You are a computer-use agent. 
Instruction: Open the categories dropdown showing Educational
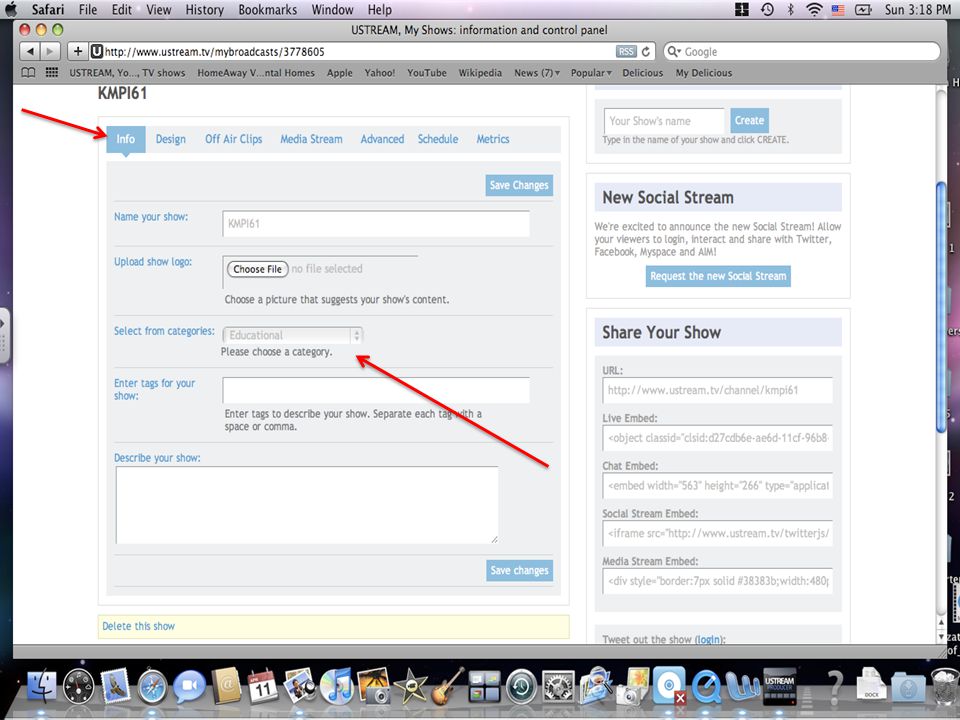tap(293, 336)
